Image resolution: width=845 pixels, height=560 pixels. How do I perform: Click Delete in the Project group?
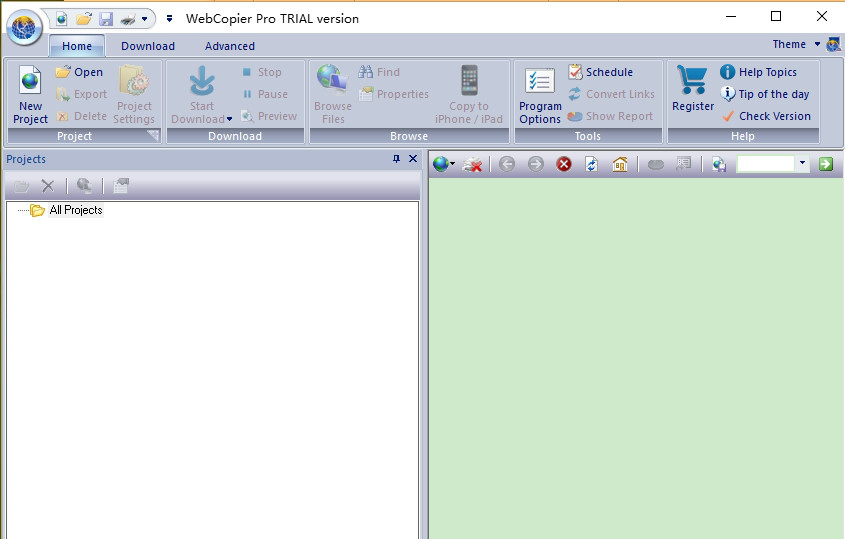pos(81,116)
